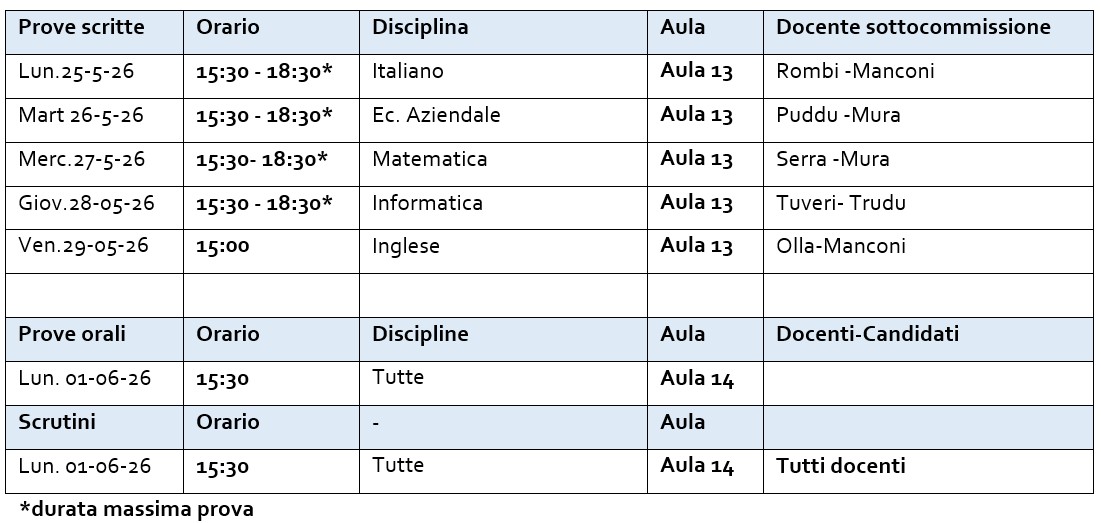Viewport: 1101px width, 523px height.
Task: Click the Ven.29-05-26 date cell
Action: click(94, 251)
